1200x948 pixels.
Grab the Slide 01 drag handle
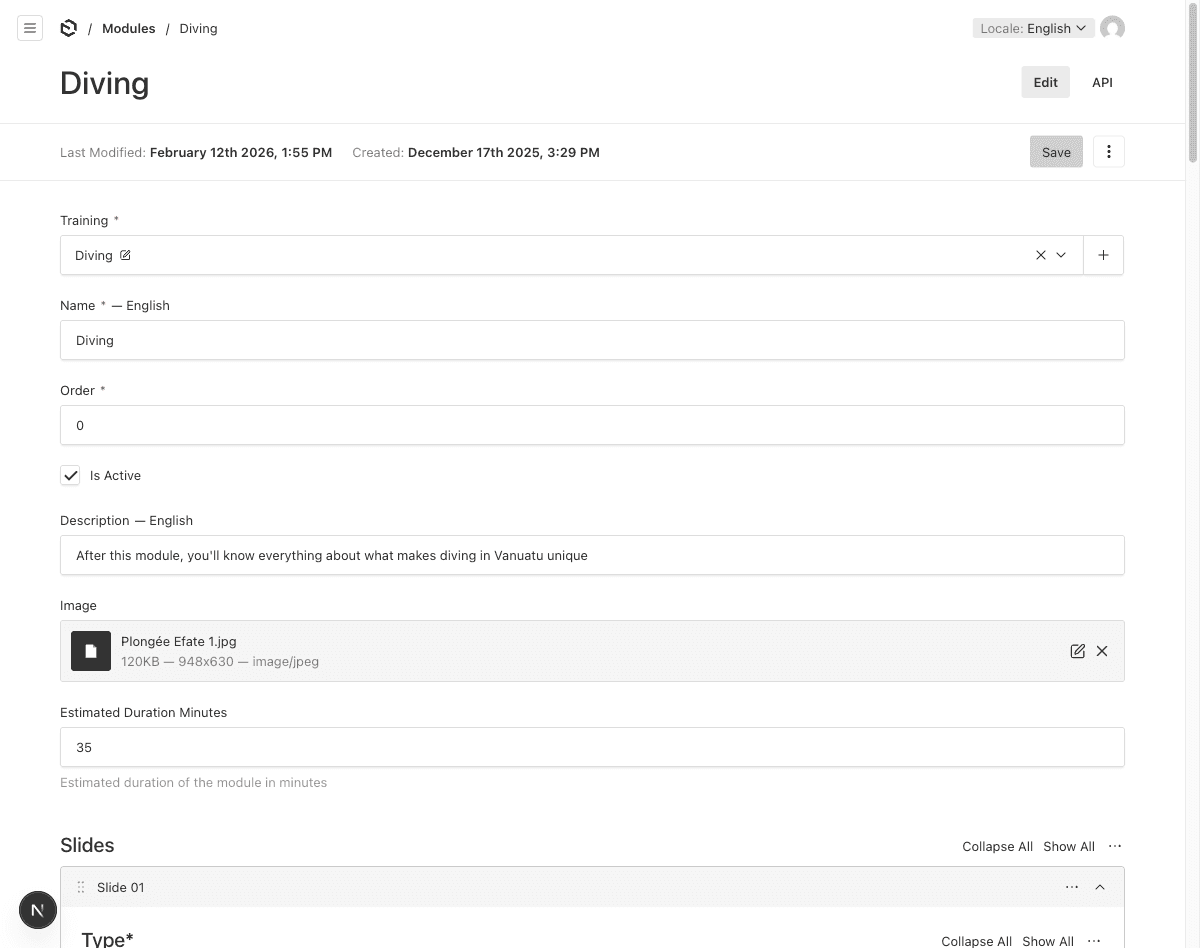coord(81,887)
